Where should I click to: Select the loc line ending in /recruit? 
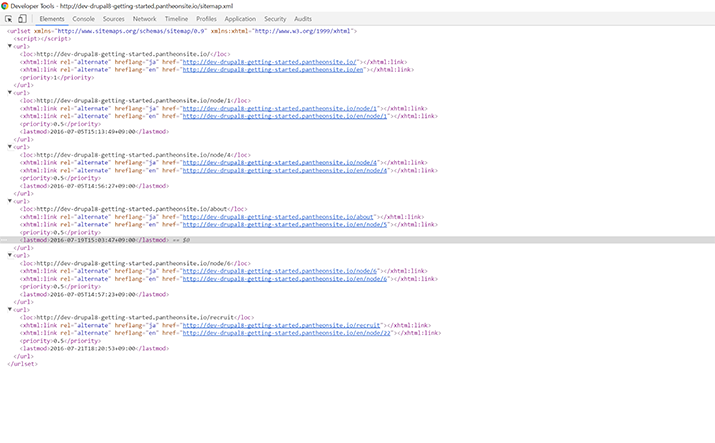coord(137,318)
